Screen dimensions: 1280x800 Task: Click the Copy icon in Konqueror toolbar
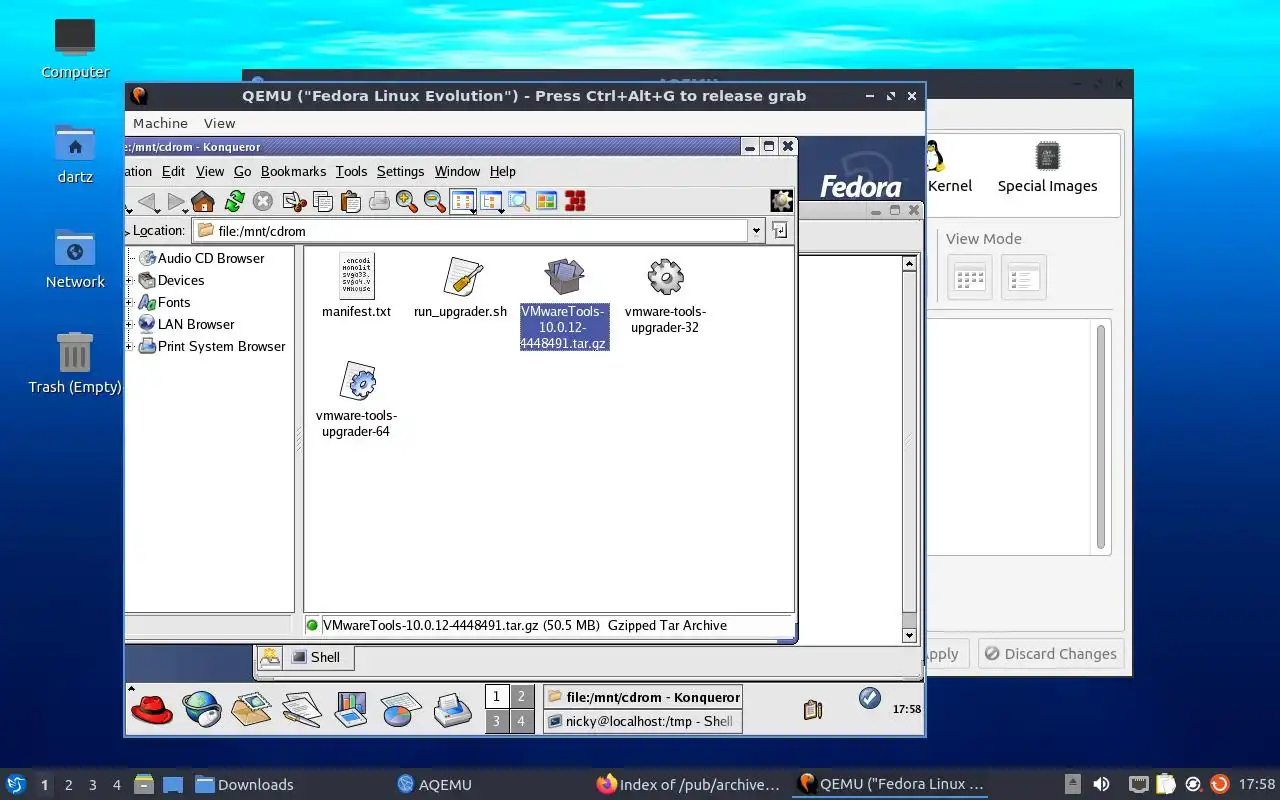323,202
